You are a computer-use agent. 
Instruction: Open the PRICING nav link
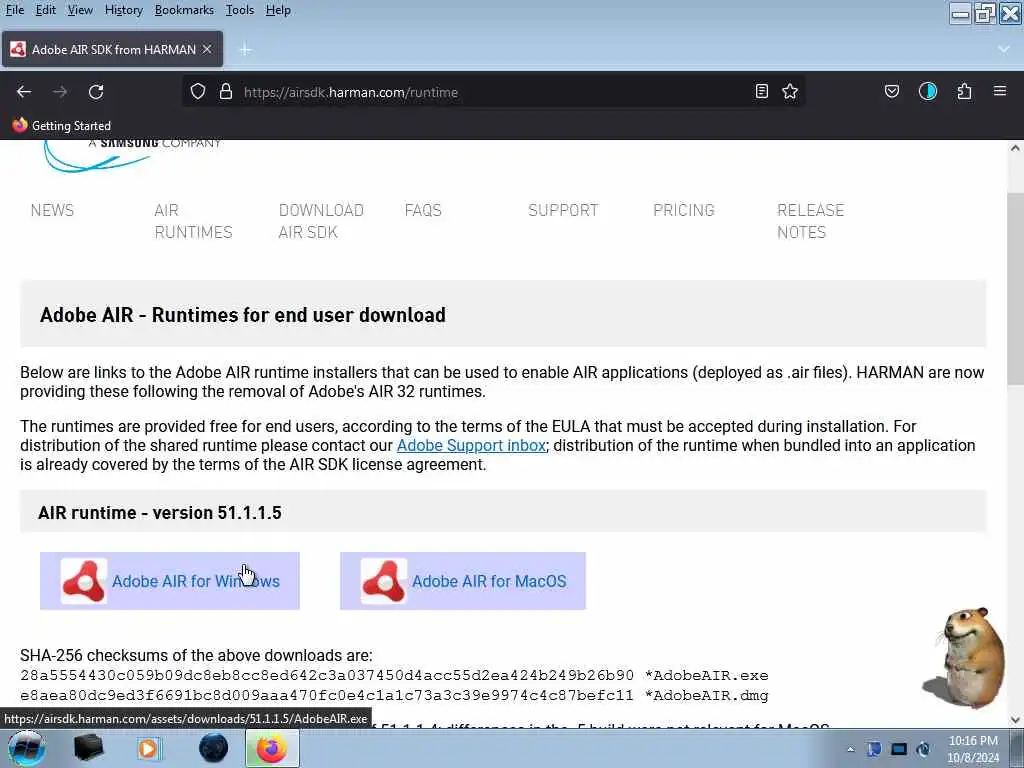click(x=684, y=210)
